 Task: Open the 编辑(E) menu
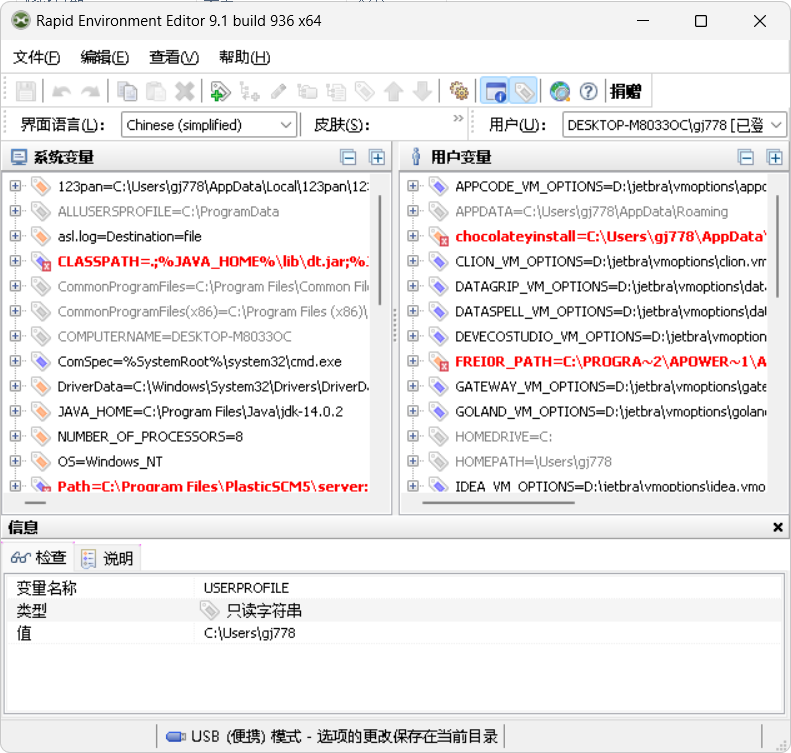click(x=105, y=57)
